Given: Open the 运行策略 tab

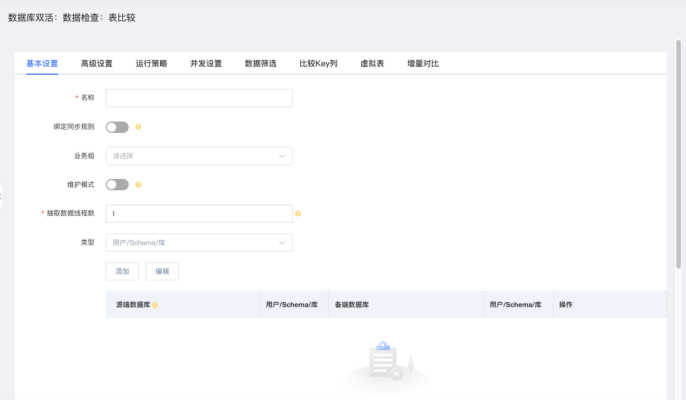Looking at the screenshot, I should [151, 63].
